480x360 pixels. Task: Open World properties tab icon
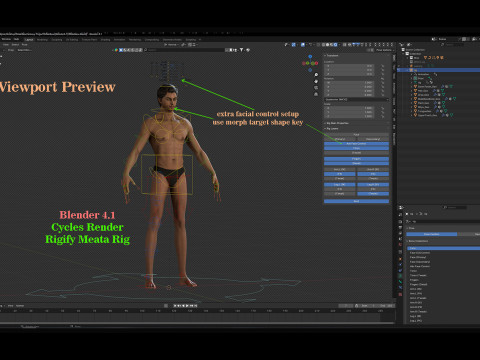(400, 244)
